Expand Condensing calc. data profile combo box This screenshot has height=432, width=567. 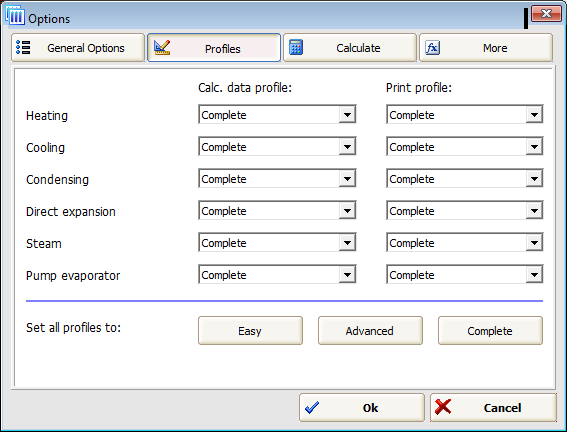[x=277, y=178]
